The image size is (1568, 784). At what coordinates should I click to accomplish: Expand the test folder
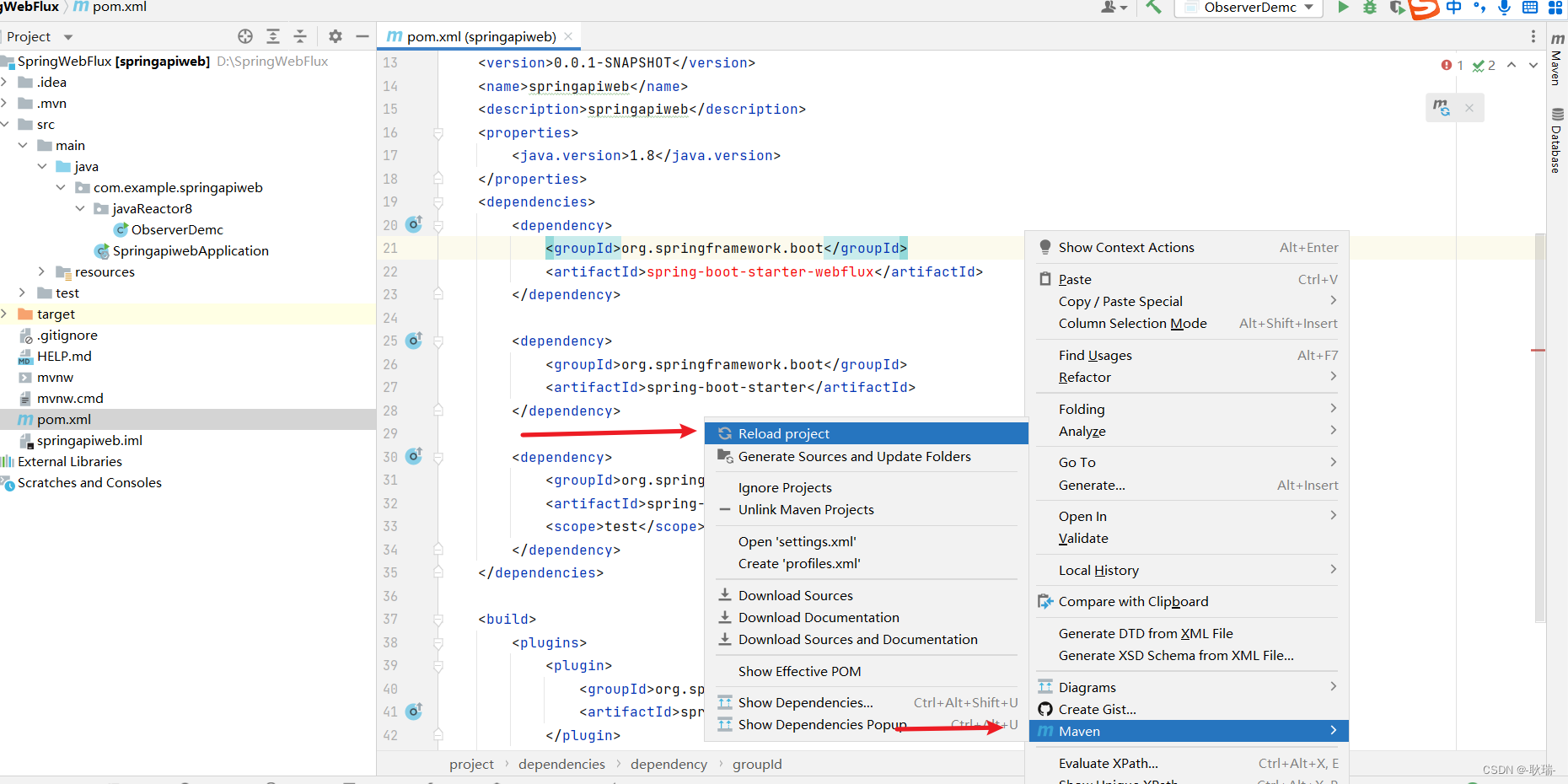pyautogui.click(x=23, y=293)
